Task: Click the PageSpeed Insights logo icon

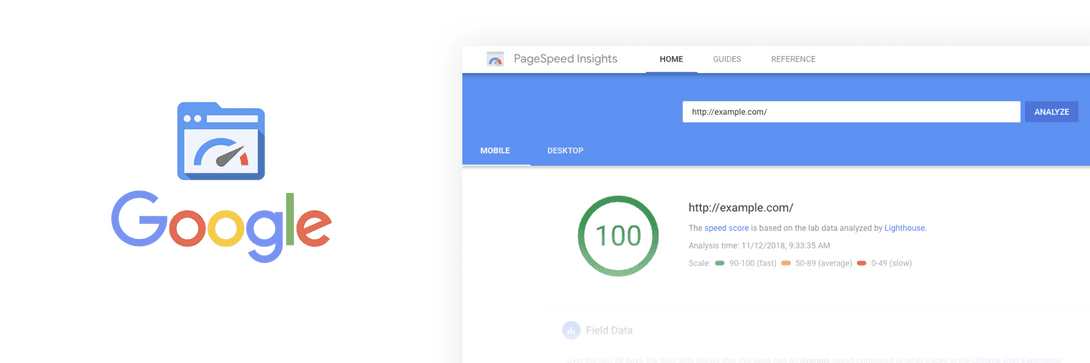Action: [495, 59]
